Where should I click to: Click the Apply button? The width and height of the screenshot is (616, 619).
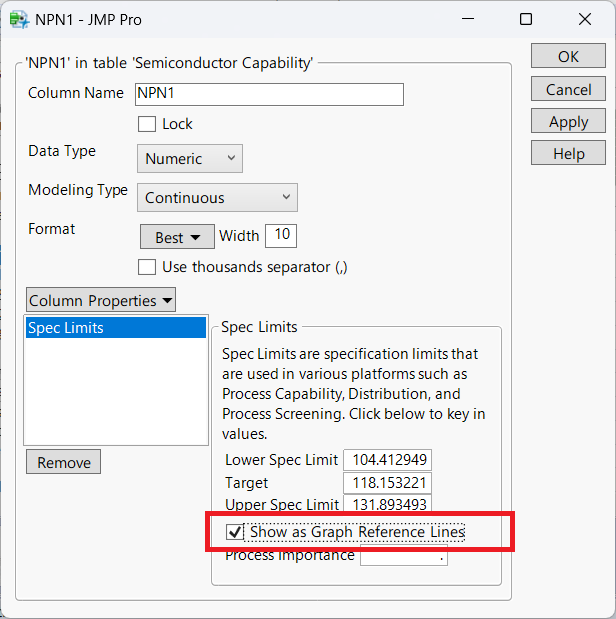pos(568,121)
